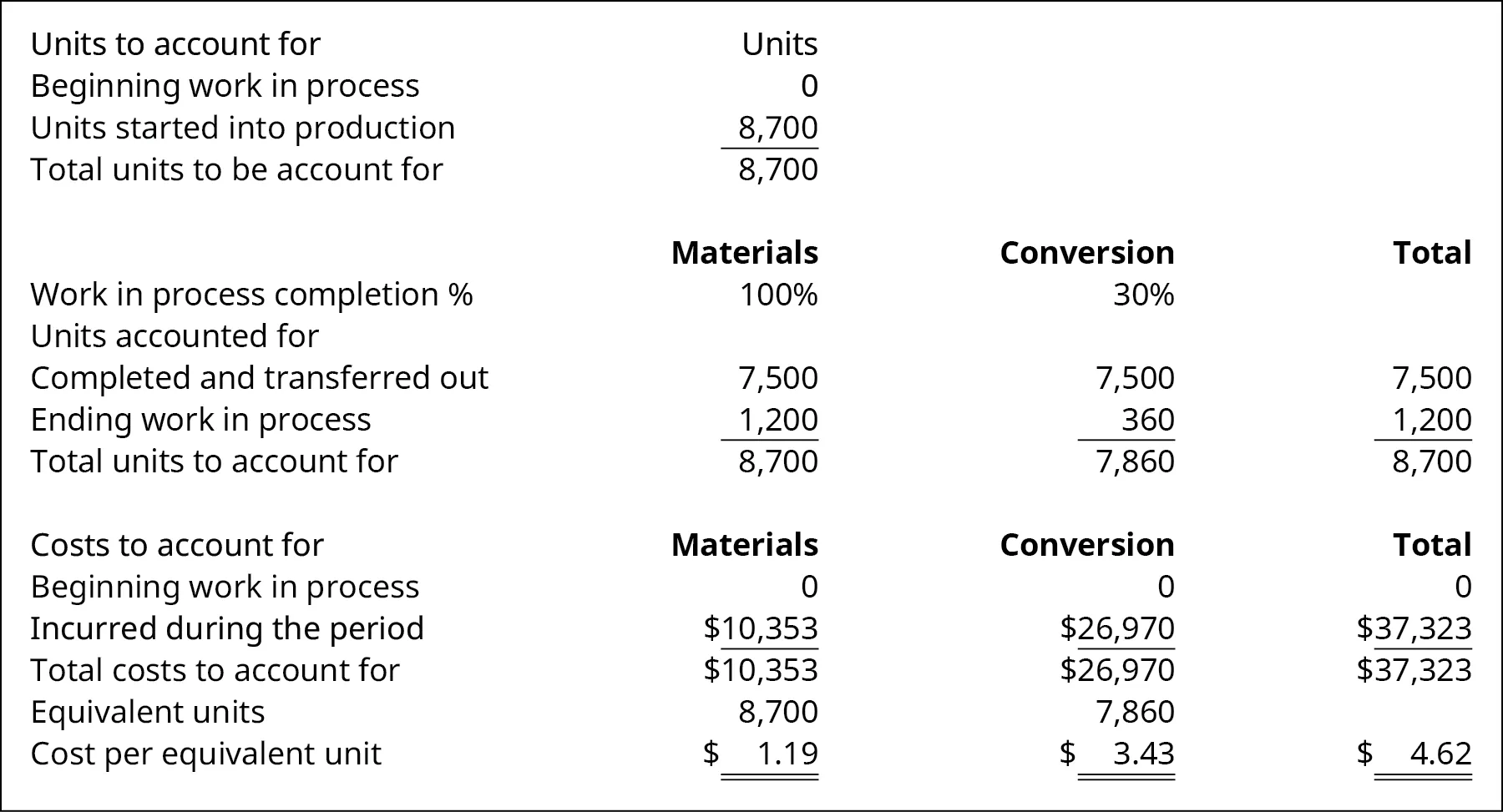Click the "Units" column header at top
Image resolution: width=1503 pixels, height=812 pixels.
coord(779,44)
